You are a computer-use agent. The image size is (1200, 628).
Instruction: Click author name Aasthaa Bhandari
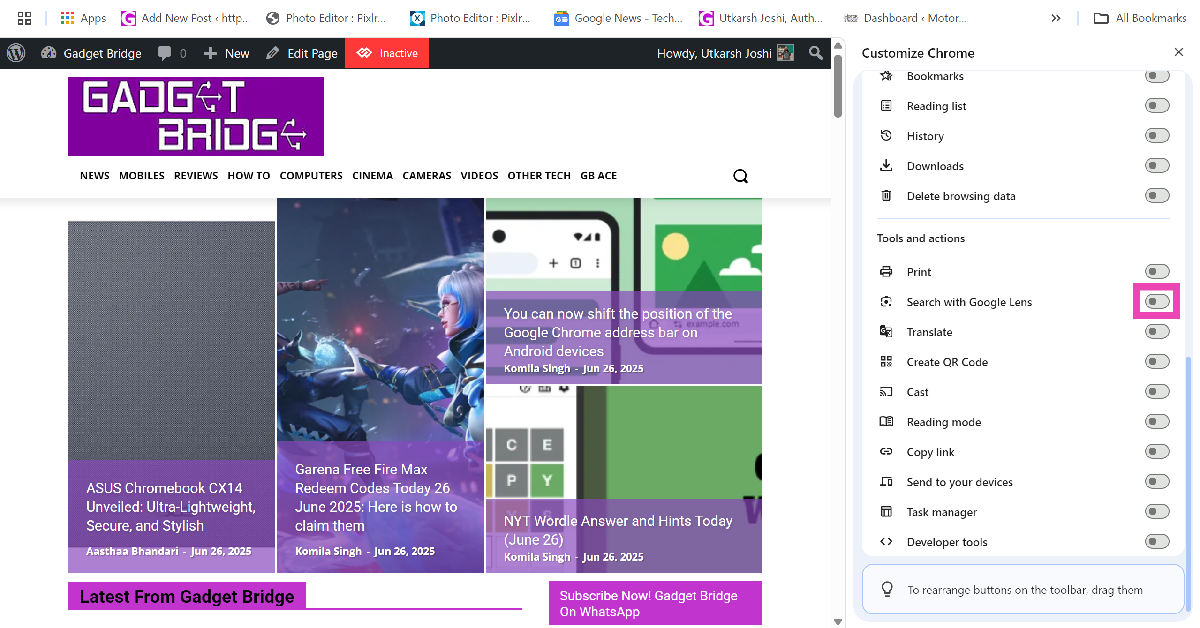pyautogui.click(x=132, y=551)
